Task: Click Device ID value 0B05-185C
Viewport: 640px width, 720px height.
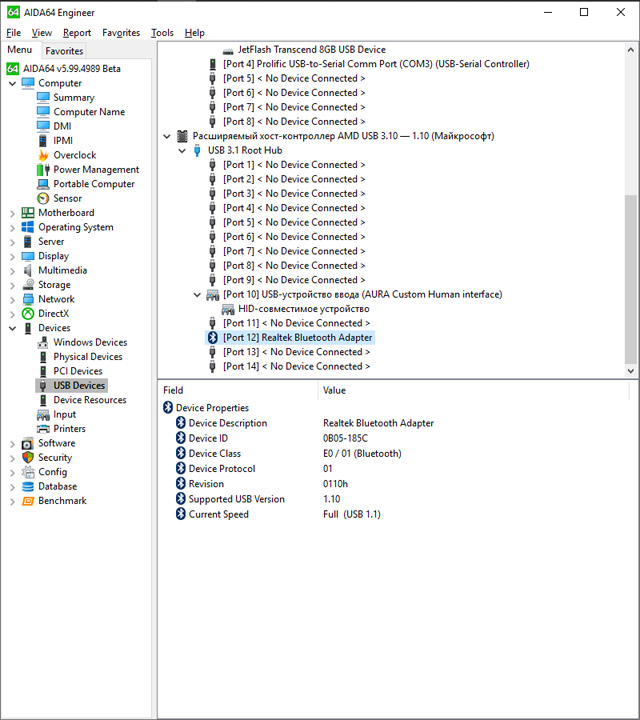Action: [x=345, y=438]
